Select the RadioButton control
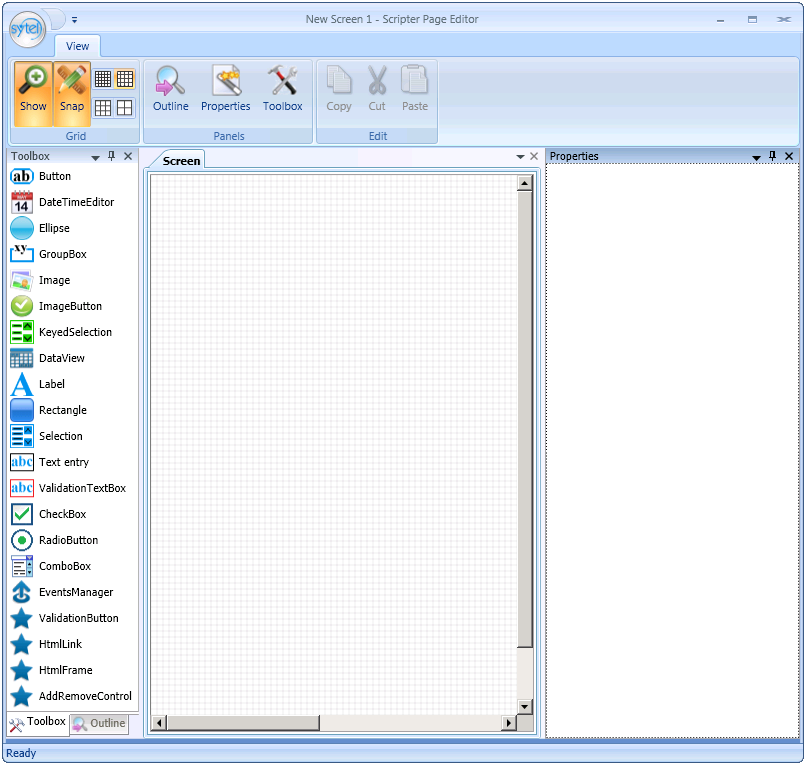Screen dimensions: 806x765 (72, 540)
